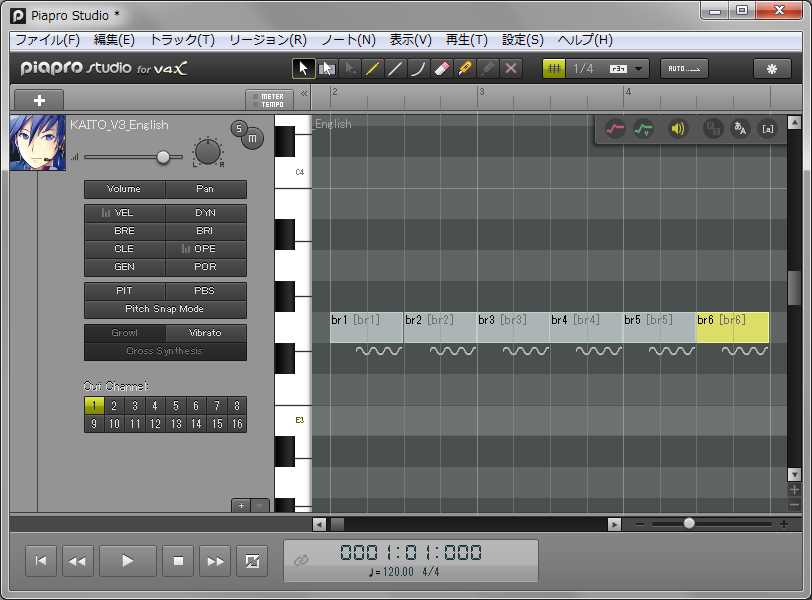
Task: Select the arrow pointer tool
Action: click(303, 69)
